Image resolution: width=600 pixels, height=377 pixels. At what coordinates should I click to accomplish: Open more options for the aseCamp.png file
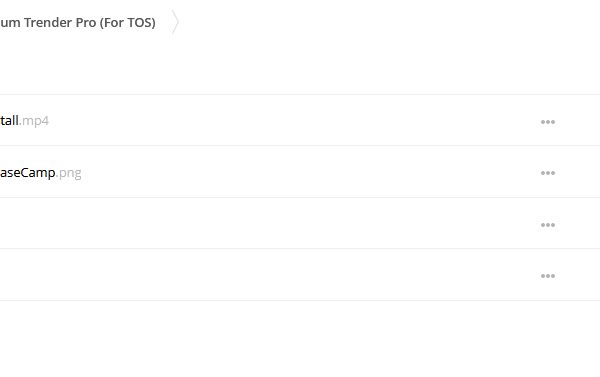click(x=548, y=173)
